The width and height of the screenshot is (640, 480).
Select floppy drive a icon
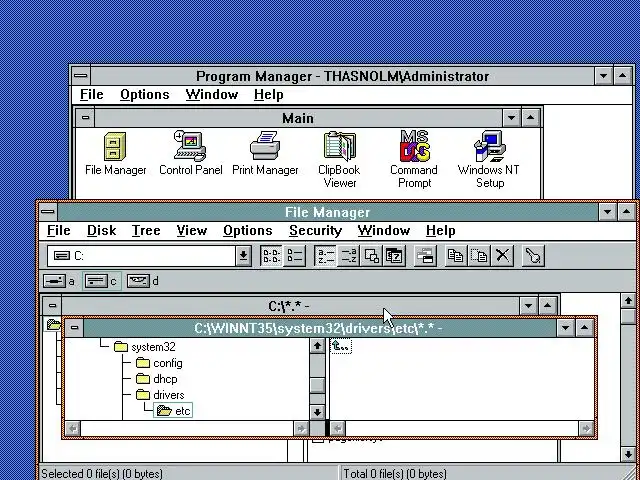(60, 281)
